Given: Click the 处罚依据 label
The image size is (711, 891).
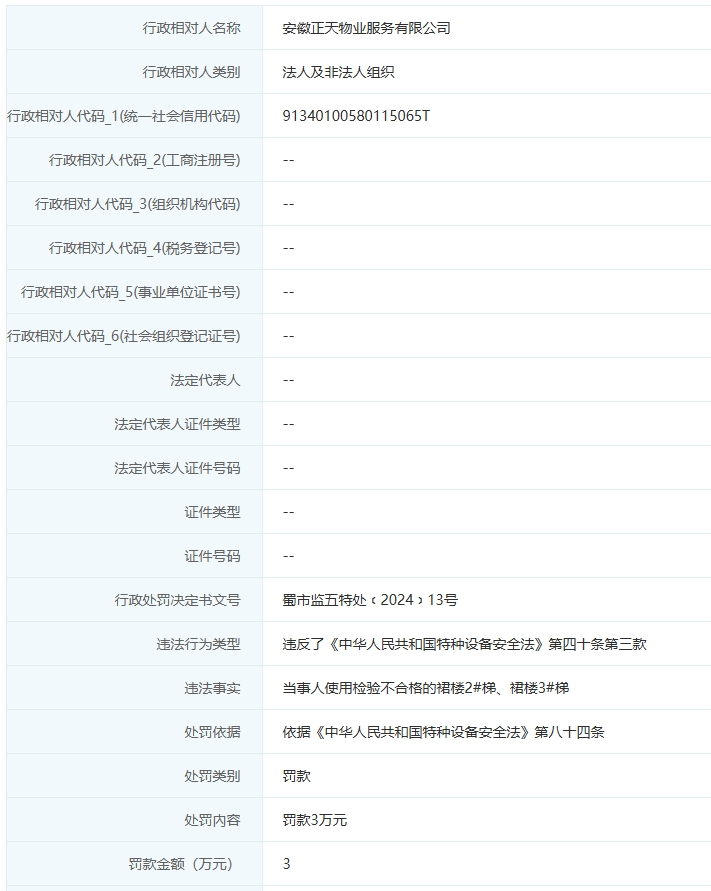Looking at the screenshot, I should (x=212, y=732).
